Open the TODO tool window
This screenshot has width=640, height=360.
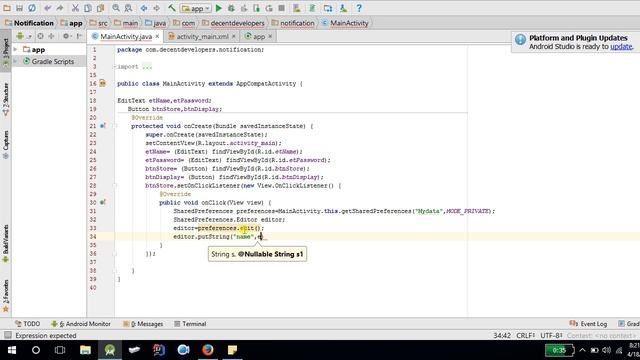click(27, 324)
